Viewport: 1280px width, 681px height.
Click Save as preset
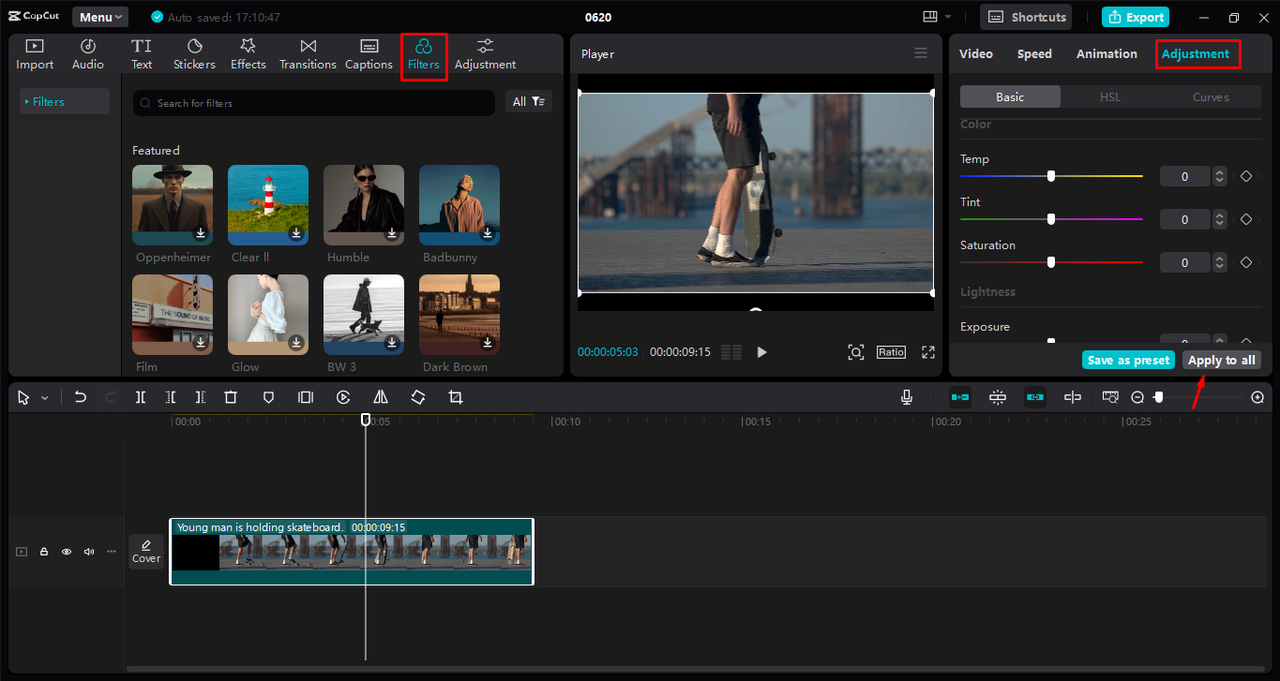[1128, 360]
